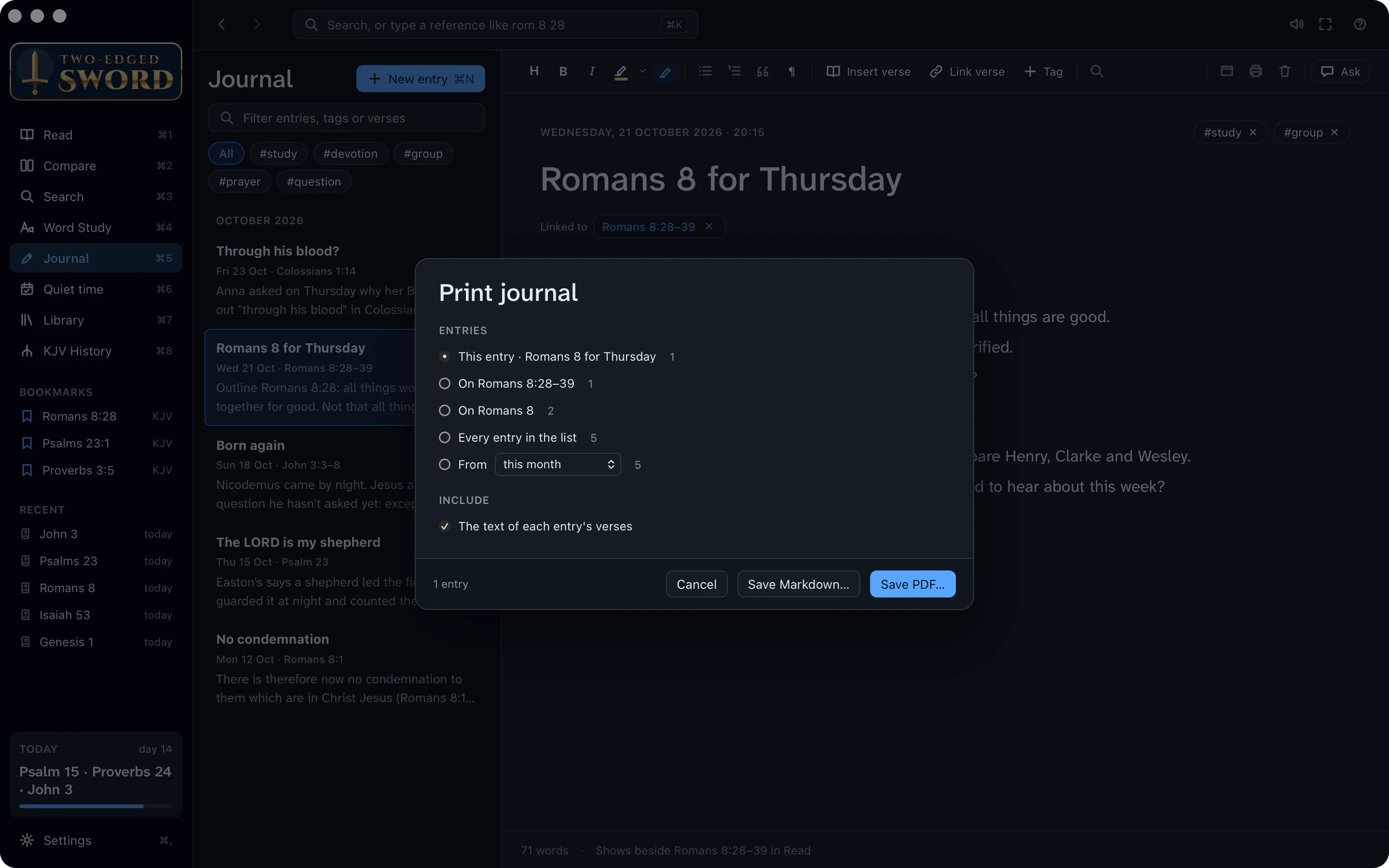Enter fullscreen with expand icon
The width and height of the screenshot is (1389, 868).
click(x=1325, y=24)
